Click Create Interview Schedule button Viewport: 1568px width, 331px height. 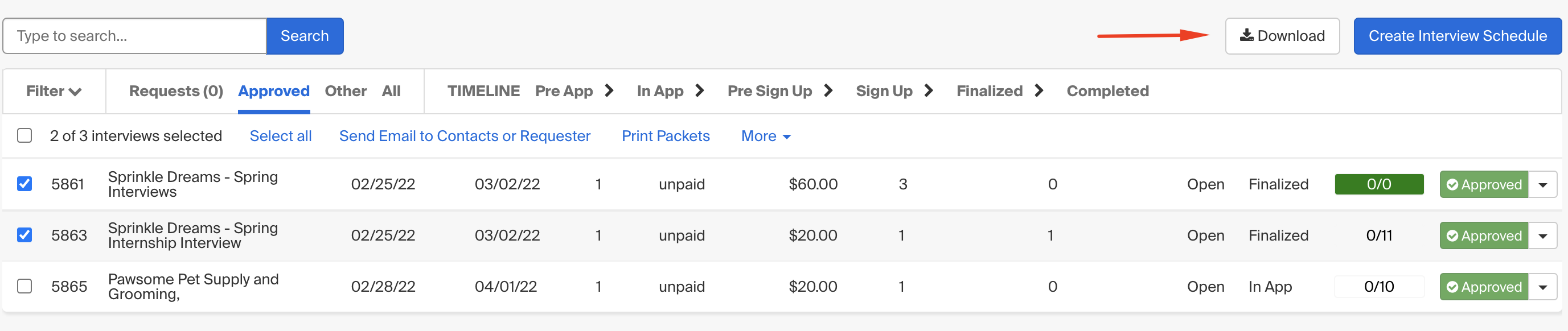[x=1457, y=36]
